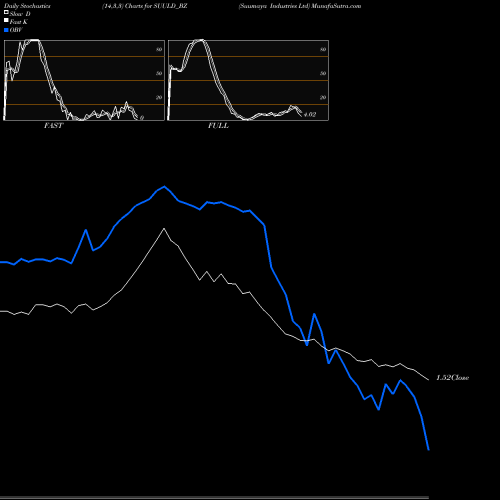The width and height of the screenshot is (500, 500).
Task: Click the blue OBV legend swatch
Action: pyautogui.click(x=6, y=30)
